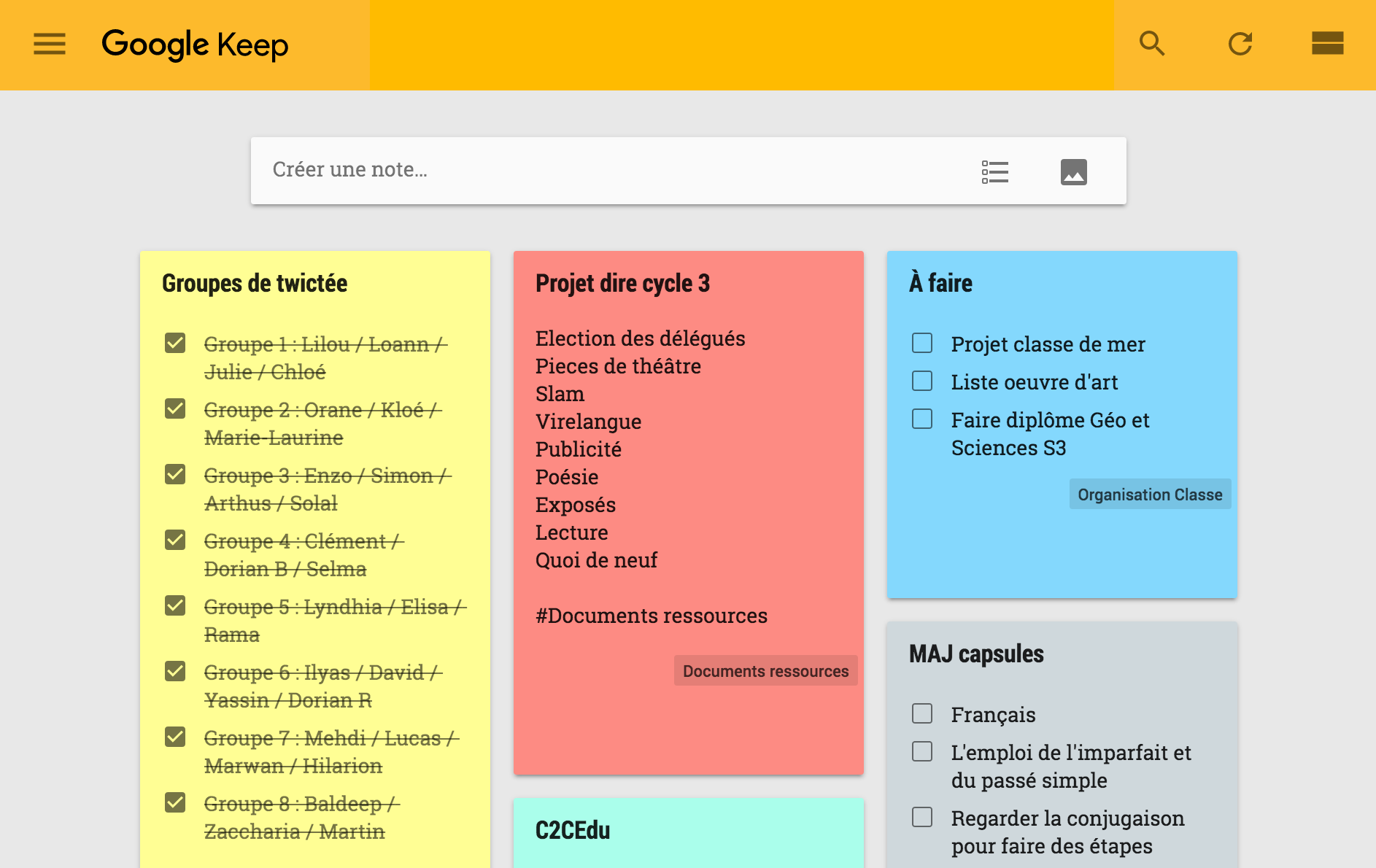This screenshot has width=1376, height=868.
Task: Check 'Faire diplôme Géo et Sciences S3'
Action: pos(922,419)
